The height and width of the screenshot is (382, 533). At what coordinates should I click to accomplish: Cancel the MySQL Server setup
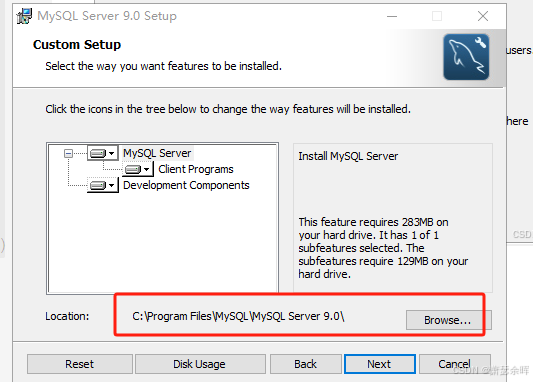click(455, 364)
